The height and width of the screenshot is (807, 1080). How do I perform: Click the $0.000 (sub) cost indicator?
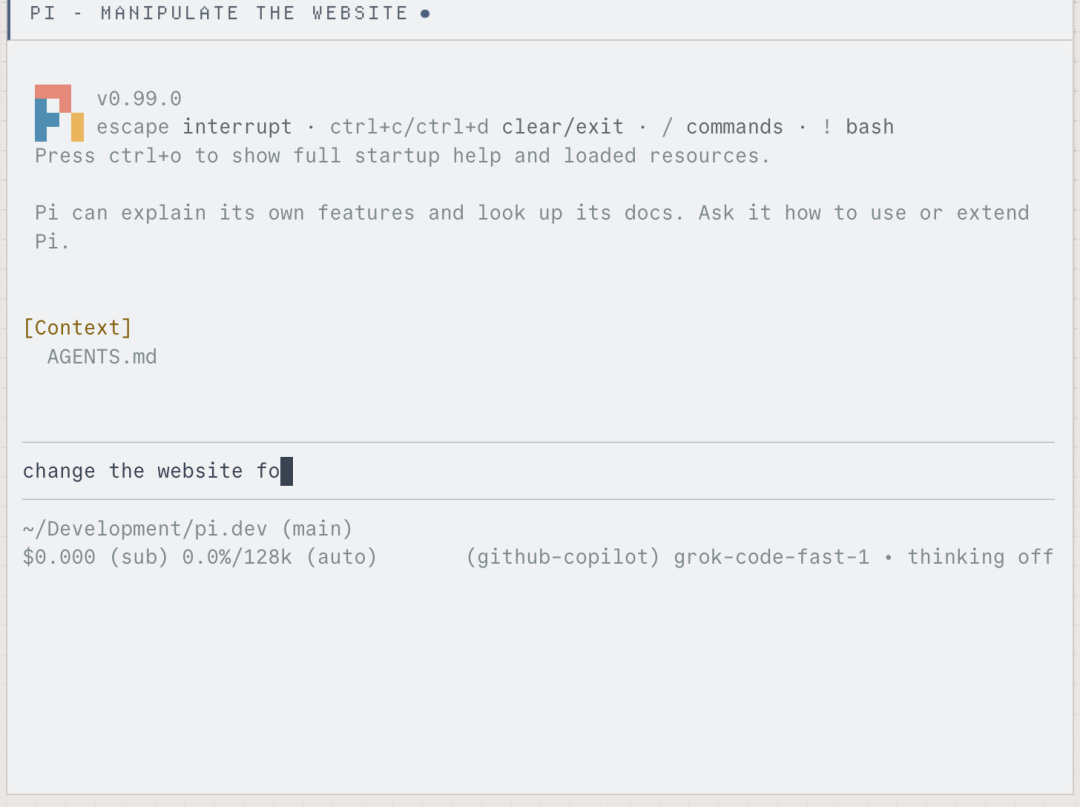95,557
